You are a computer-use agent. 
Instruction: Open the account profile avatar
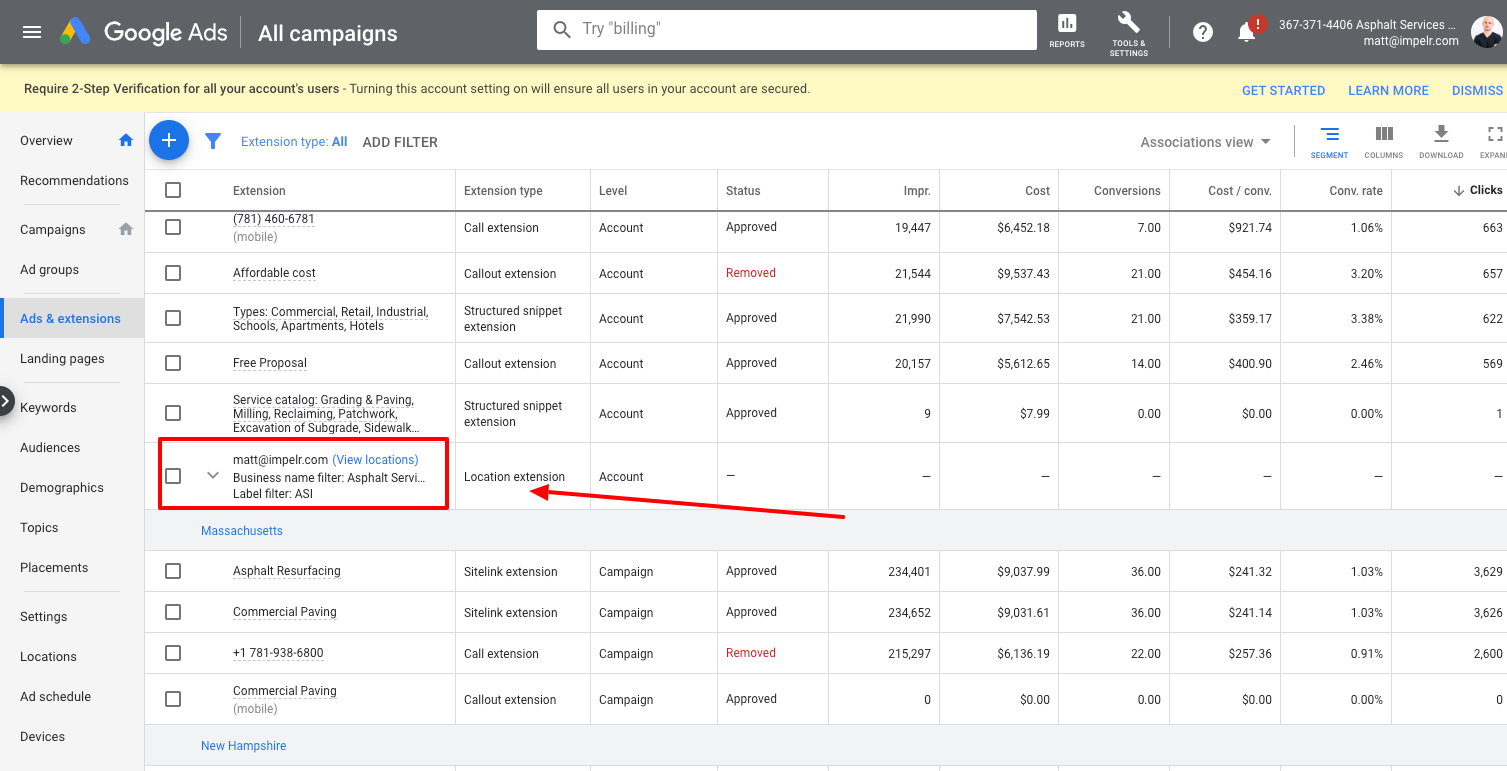point(1486,32)
